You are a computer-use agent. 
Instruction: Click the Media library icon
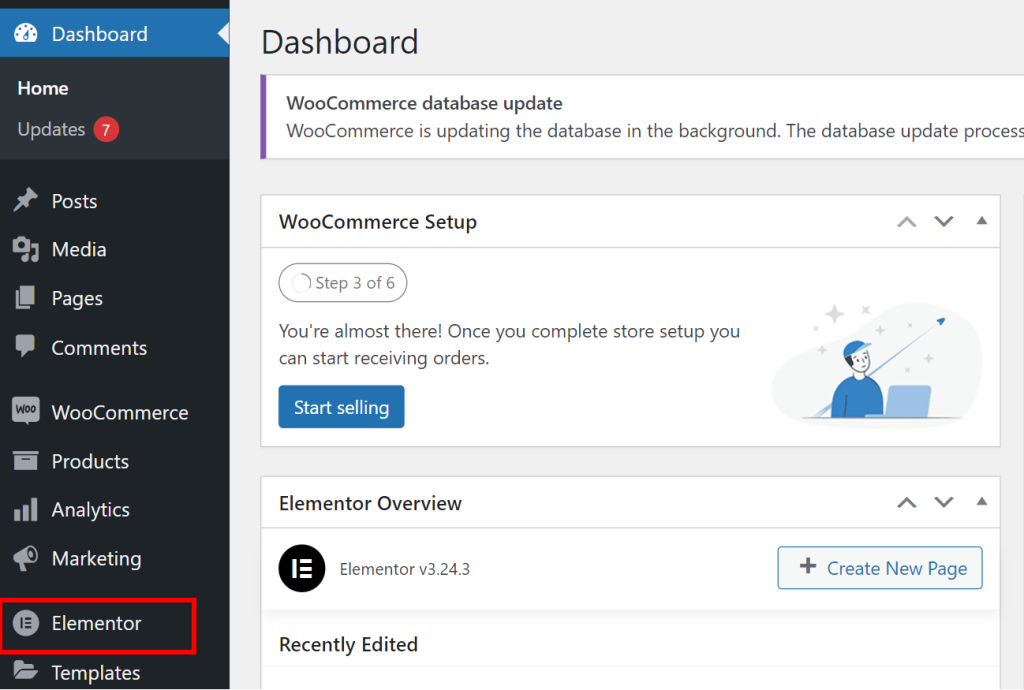click(26, 249)
